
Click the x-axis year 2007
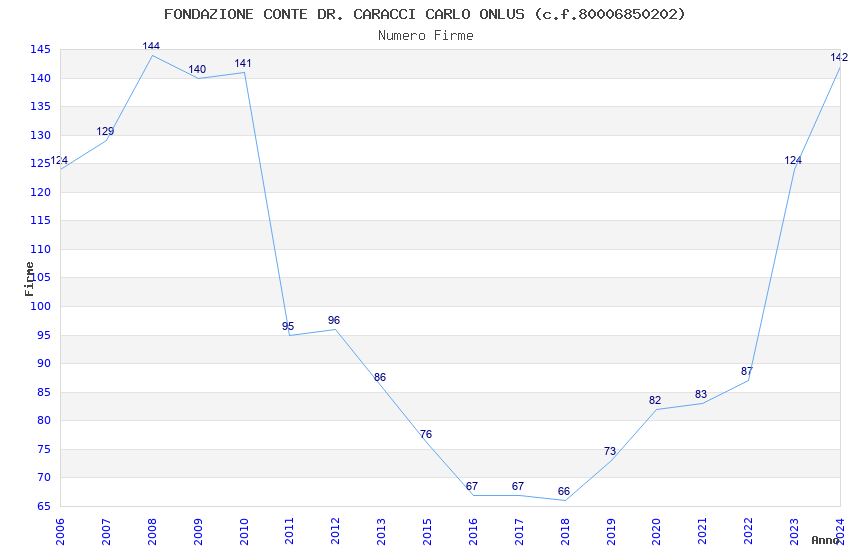[106, 532]
